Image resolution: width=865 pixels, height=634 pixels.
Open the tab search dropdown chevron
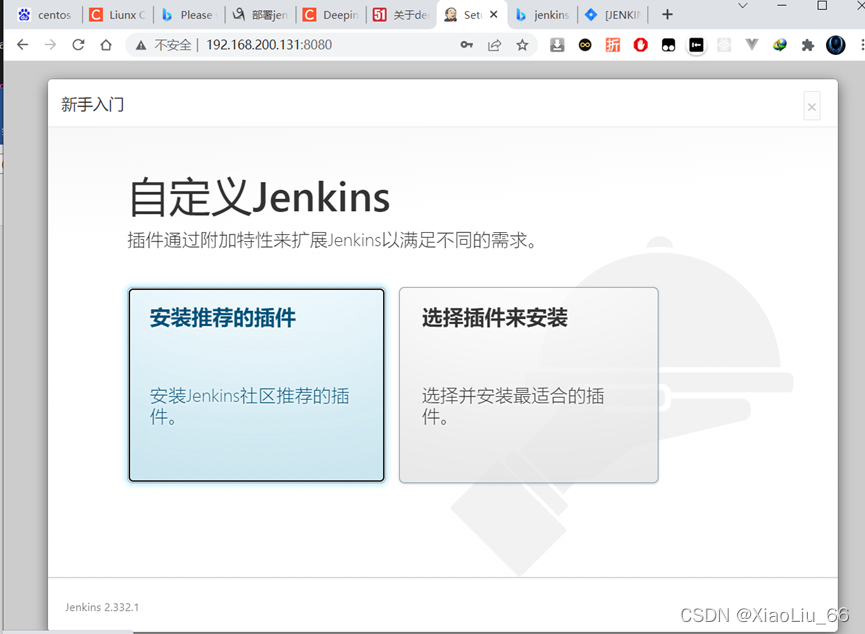743,6
